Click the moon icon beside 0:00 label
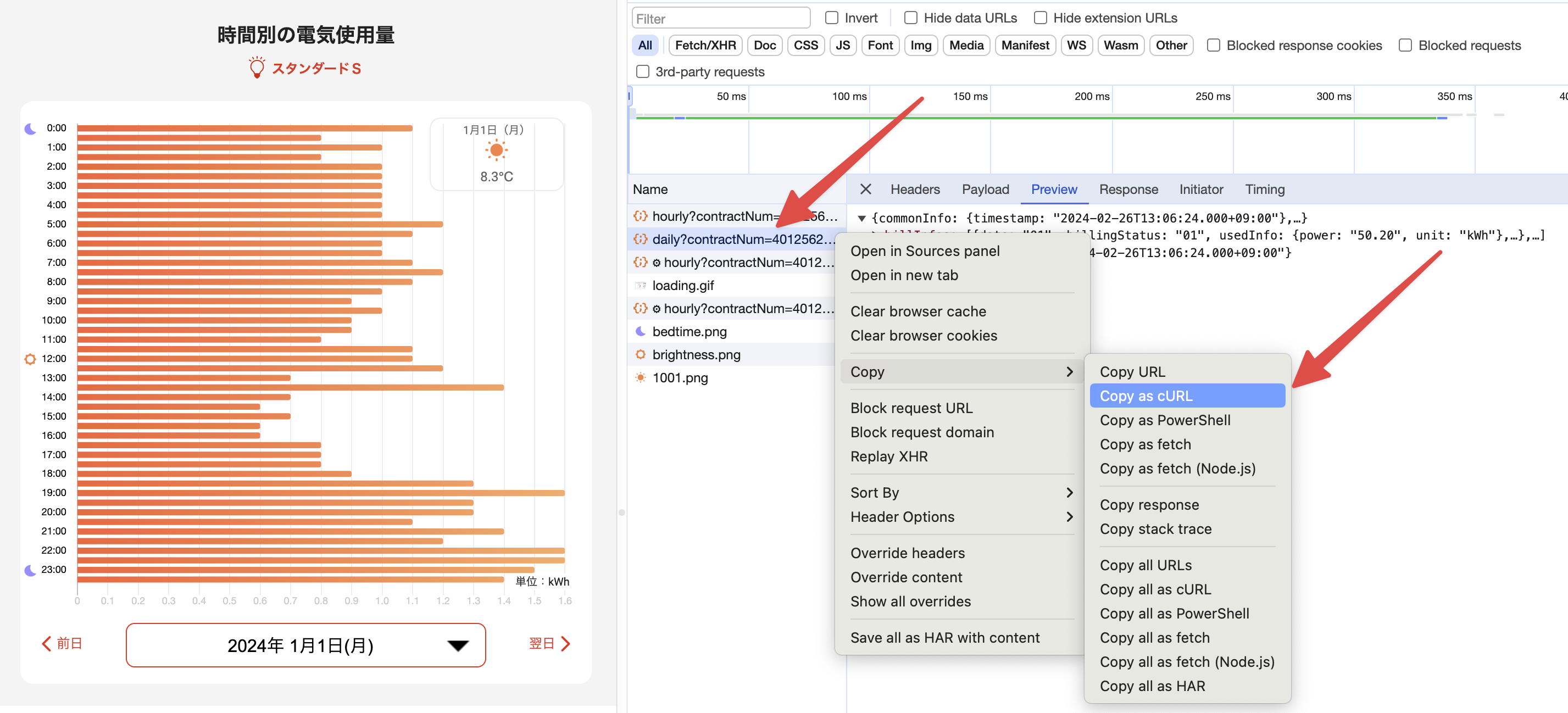 tap(30, 129)
